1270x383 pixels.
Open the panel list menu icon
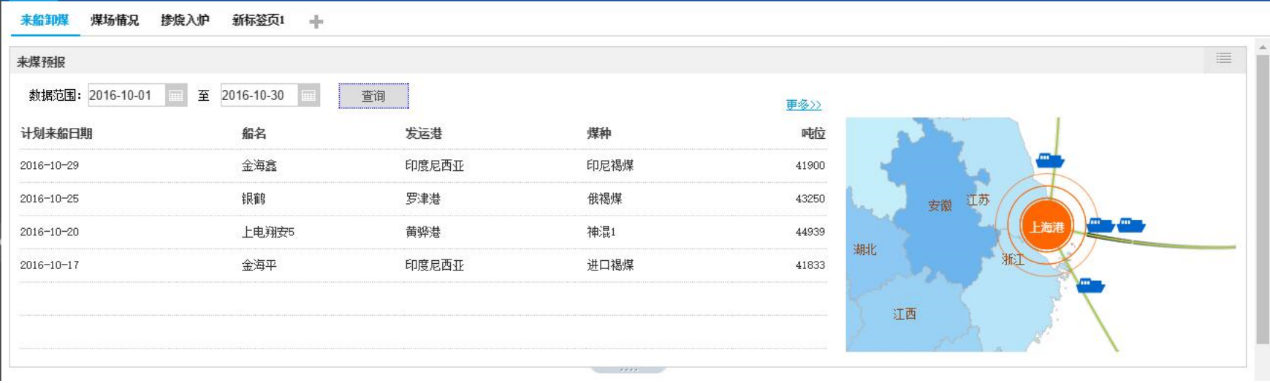(1224, 58)
